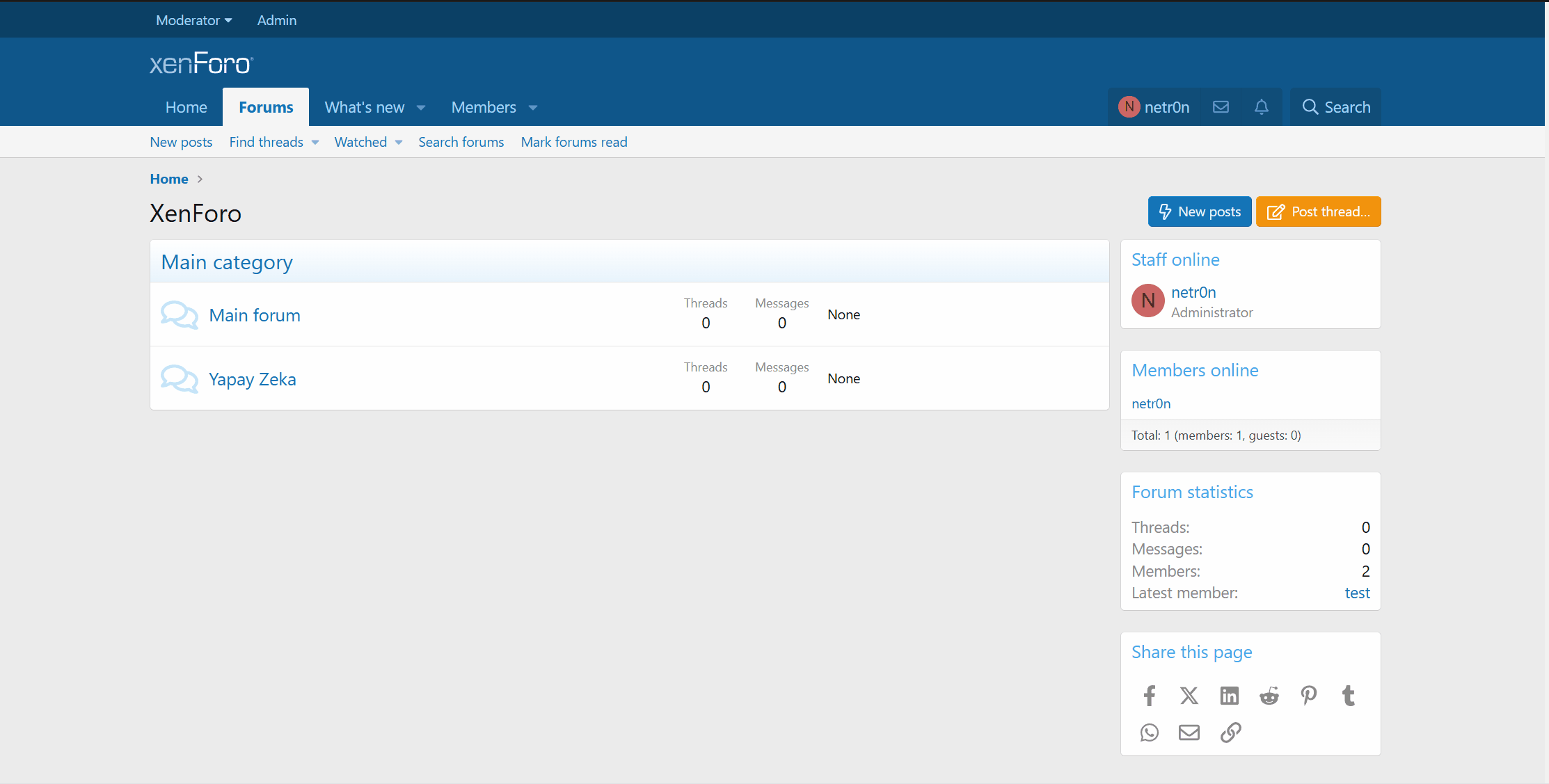The width and height of the screenshot is (1549, 784).
Task: Share page on LinkedIn
Action: [x=1230, y=696]
